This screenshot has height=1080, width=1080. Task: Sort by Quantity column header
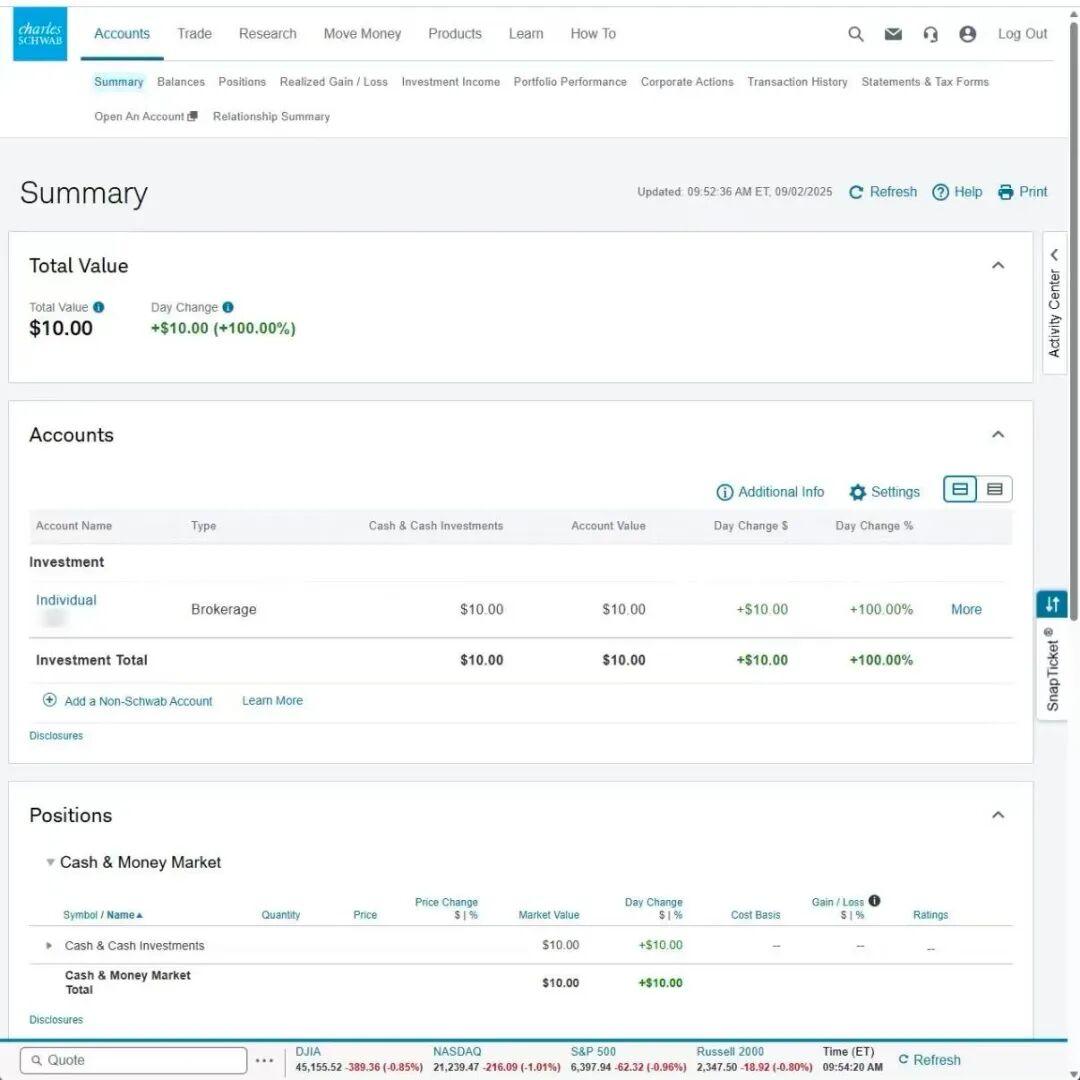pos(280,915)
